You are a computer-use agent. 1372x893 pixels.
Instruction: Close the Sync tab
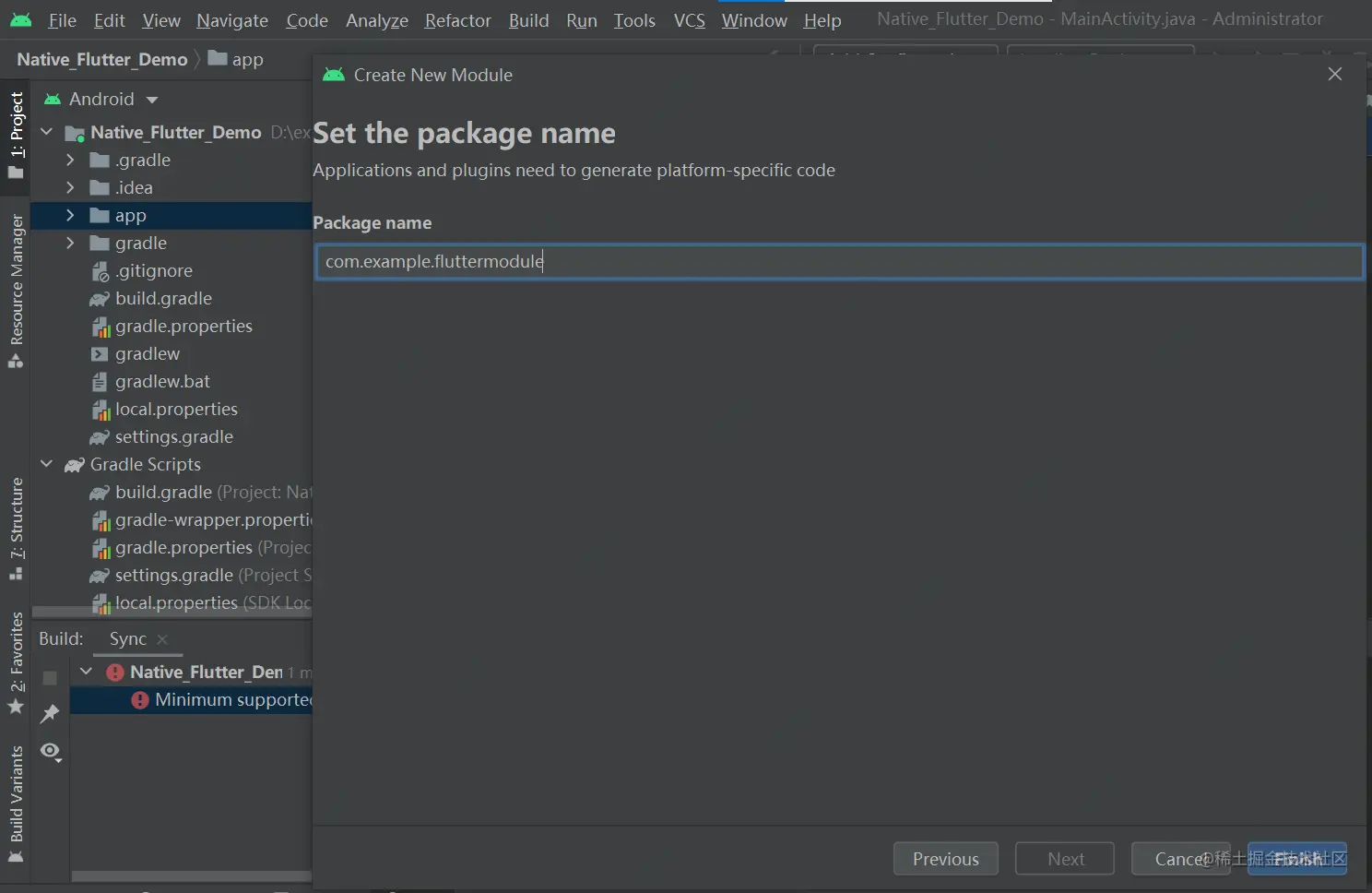[x=162, y=639]
